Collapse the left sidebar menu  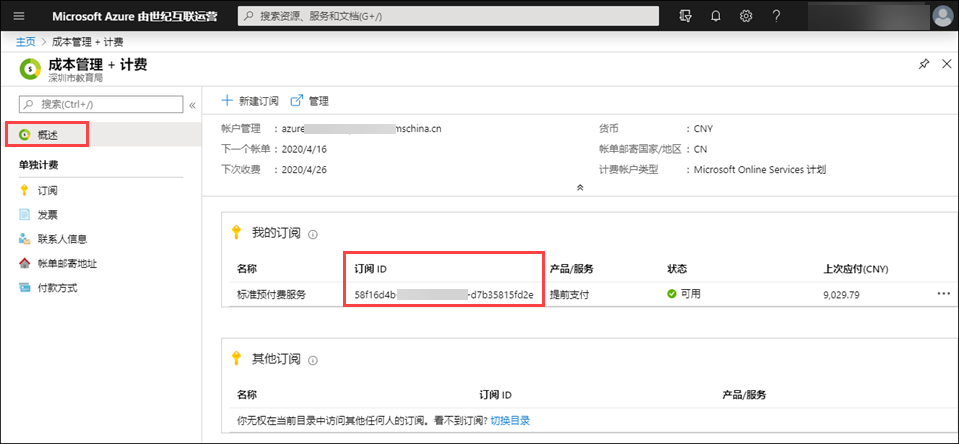point(192,104)
